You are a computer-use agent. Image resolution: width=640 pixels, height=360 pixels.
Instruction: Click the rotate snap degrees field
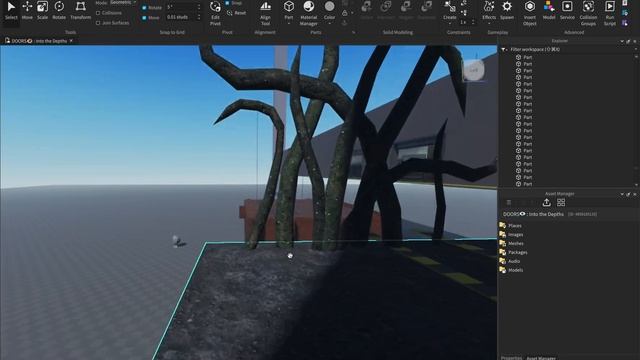click(181, 7)
